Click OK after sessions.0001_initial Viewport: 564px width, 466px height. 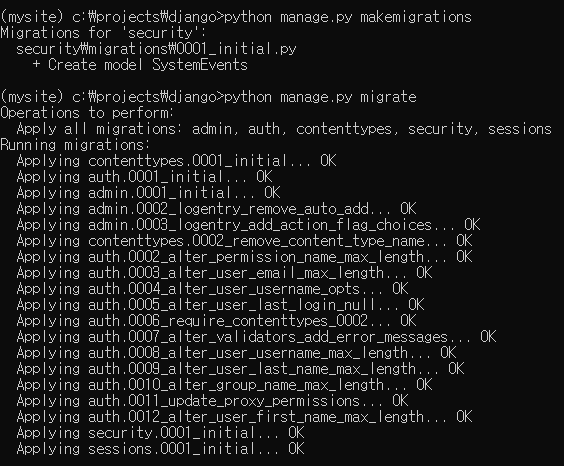point(296,449)
